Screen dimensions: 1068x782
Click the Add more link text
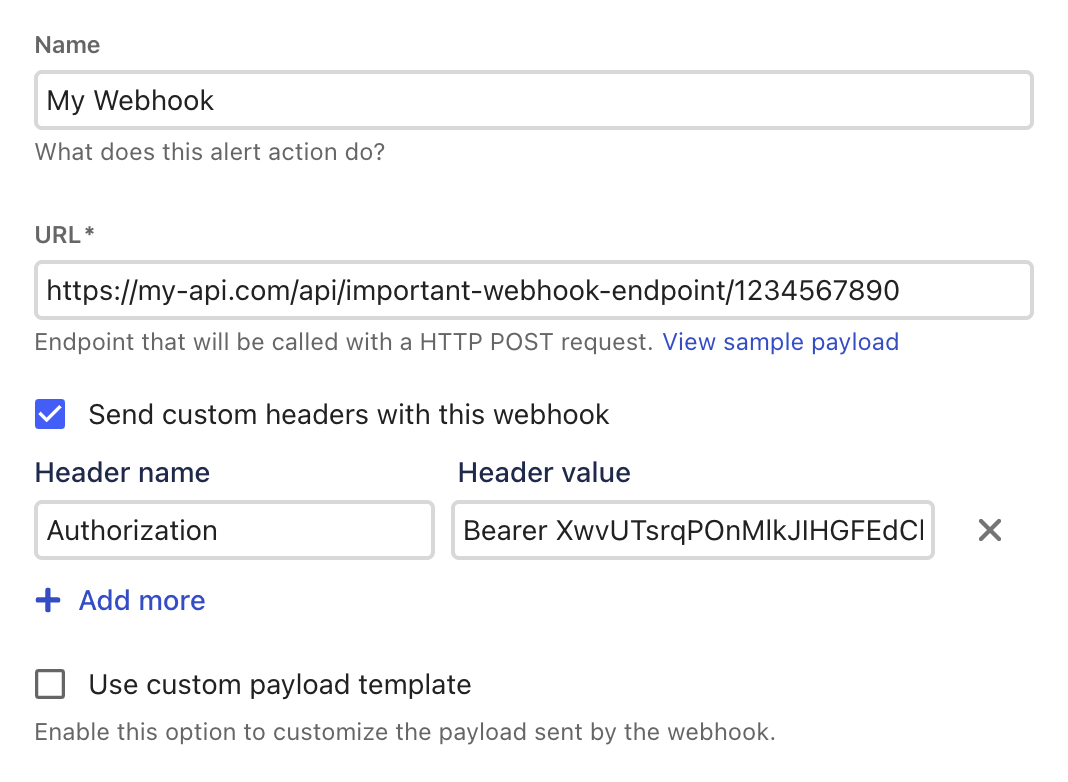click(142, 600)
